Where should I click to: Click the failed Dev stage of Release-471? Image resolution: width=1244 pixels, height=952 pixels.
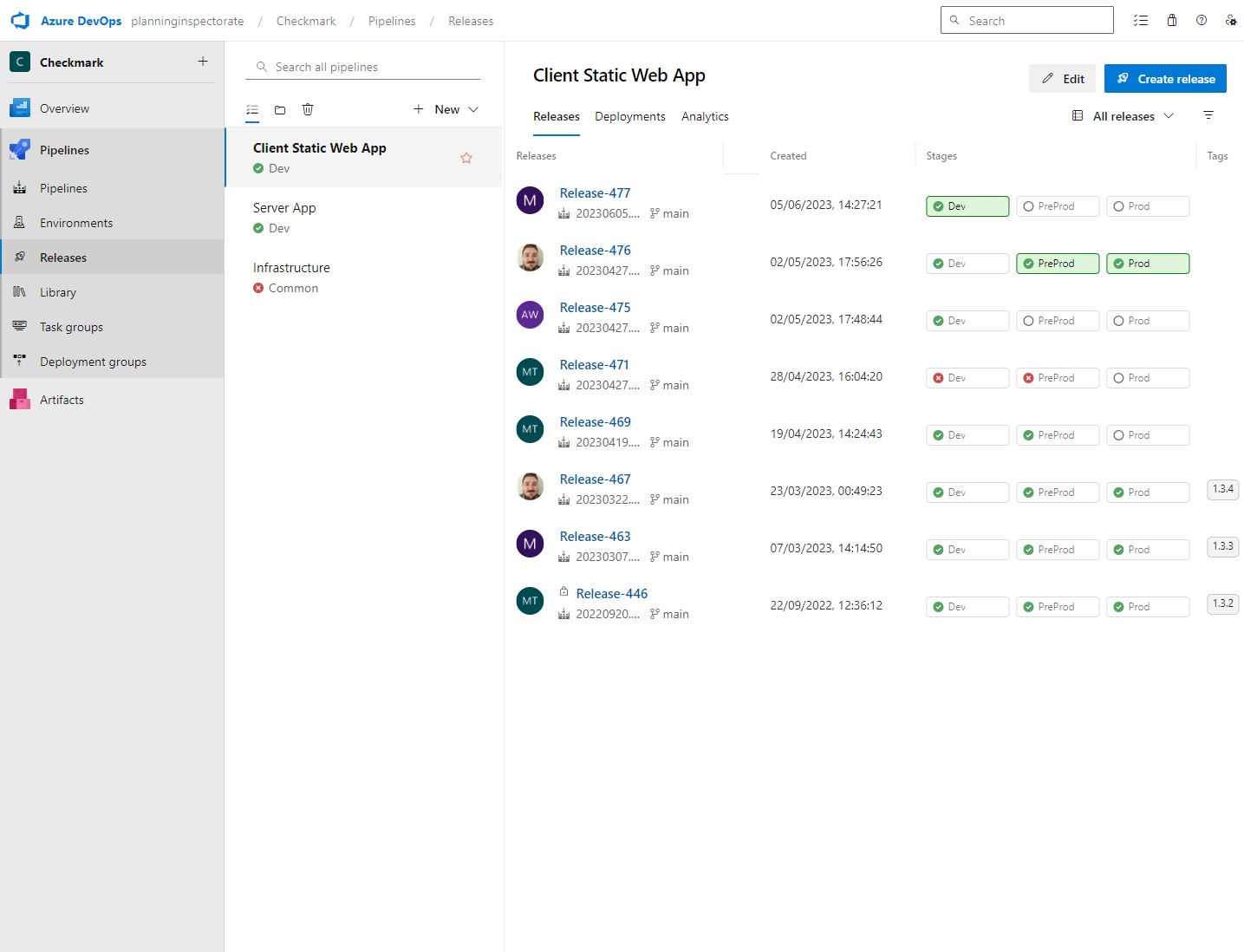click(967, 378)
